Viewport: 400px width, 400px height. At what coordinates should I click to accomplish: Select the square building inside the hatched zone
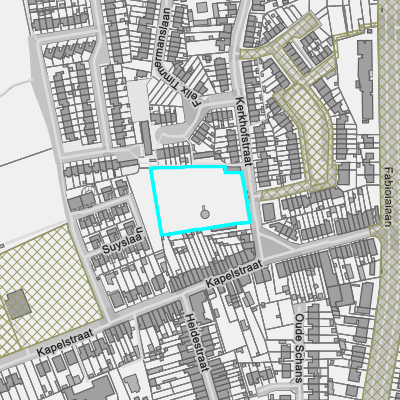point(17,304)
